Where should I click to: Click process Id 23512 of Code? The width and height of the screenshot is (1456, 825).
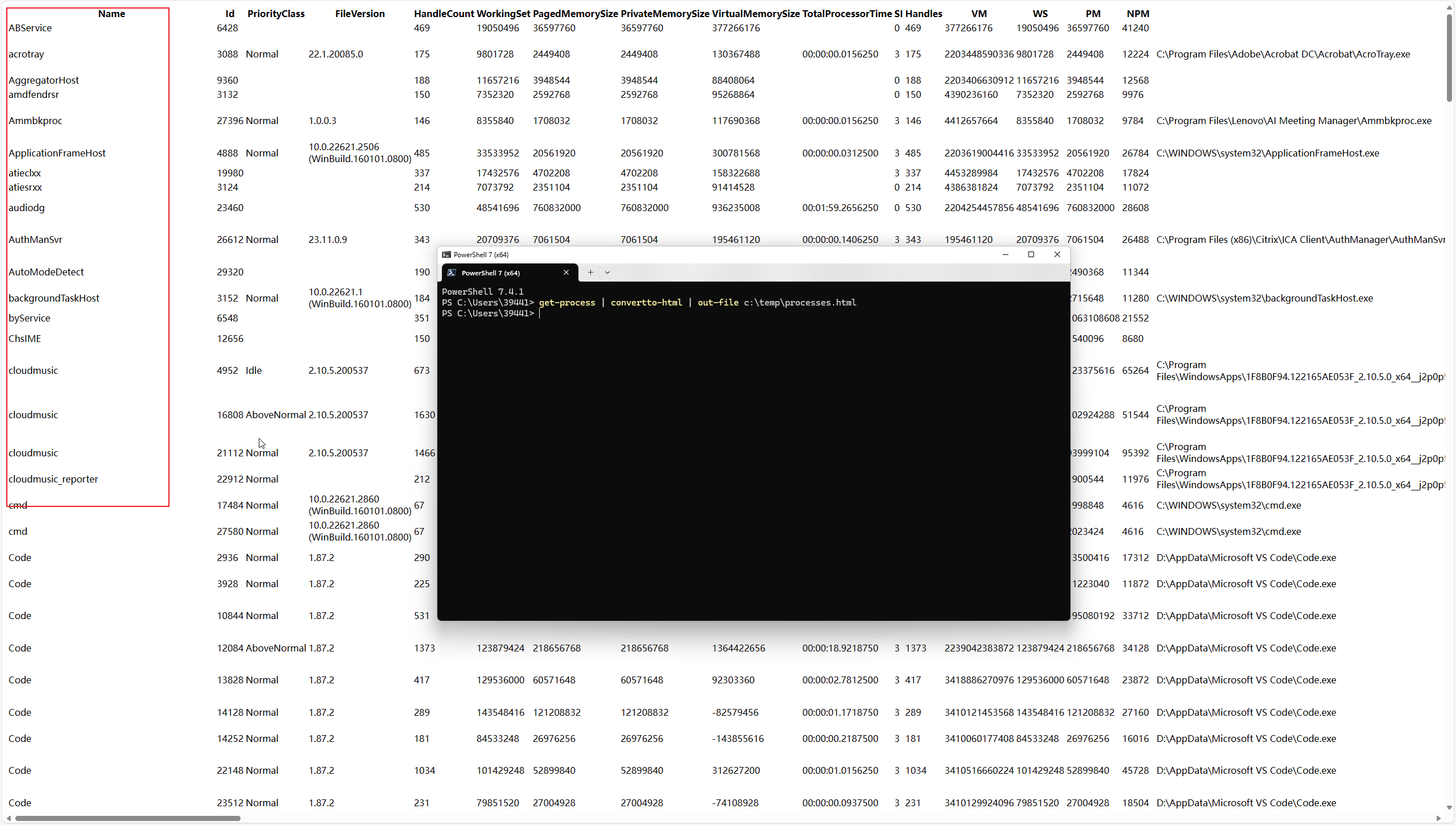click(230, 803)
